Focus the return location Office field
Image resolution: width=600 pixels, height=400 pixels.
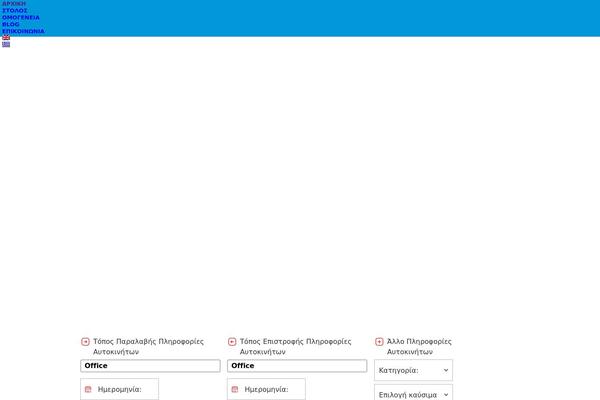coord(297,366)
